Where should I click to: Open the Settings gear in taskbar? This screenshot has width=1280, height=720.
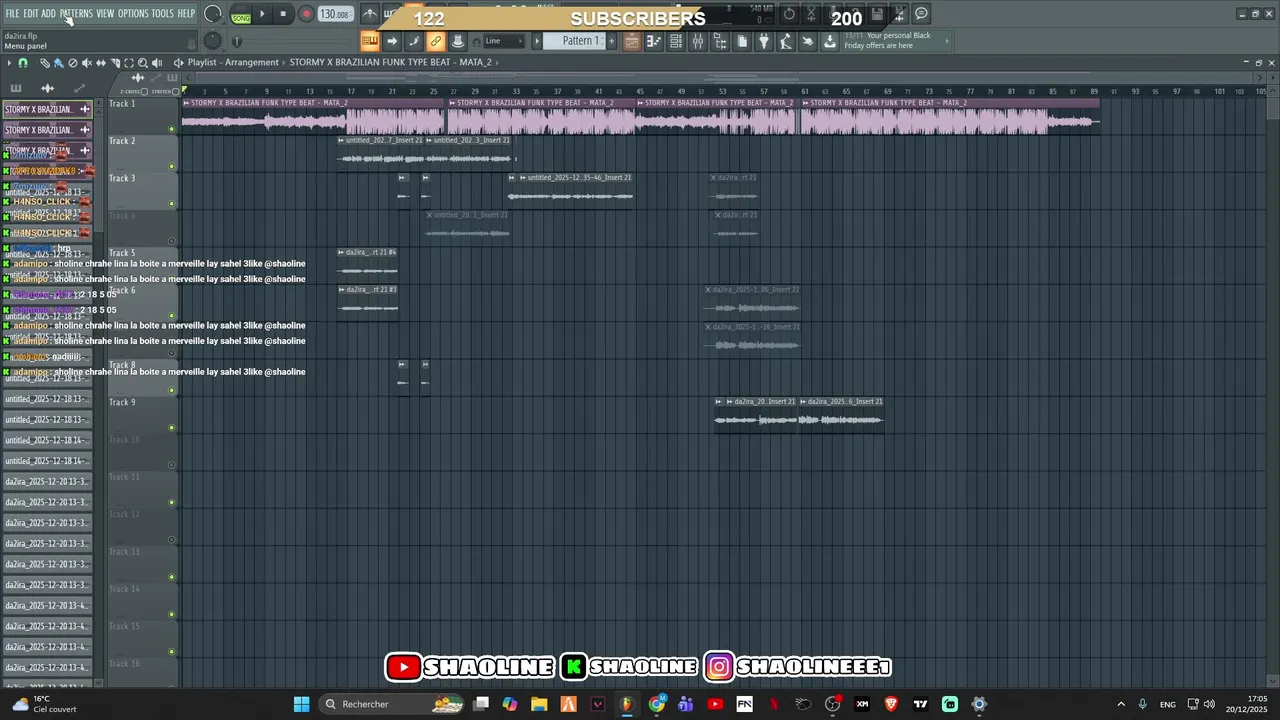[979, 704]
